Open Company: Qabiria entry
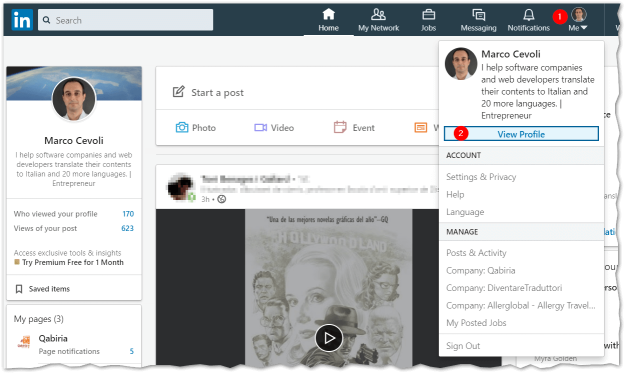This screenshot has width=626, height=374. pos(480,270)
